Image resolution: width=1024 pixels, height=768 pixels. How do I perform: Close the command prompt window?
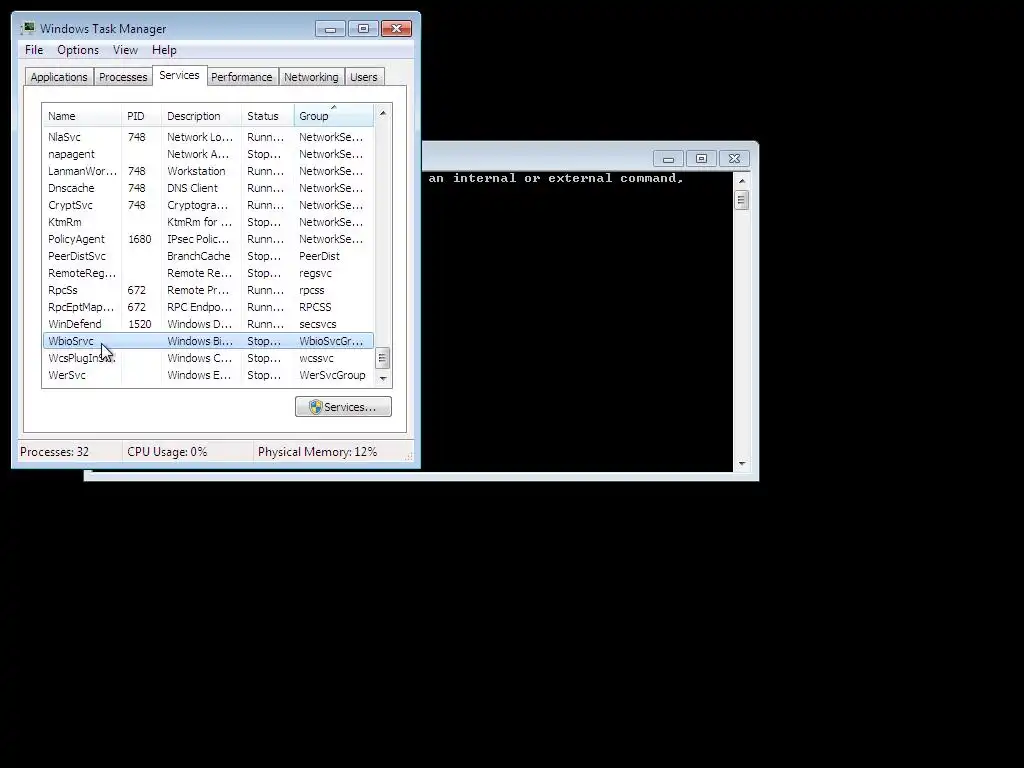734,159
